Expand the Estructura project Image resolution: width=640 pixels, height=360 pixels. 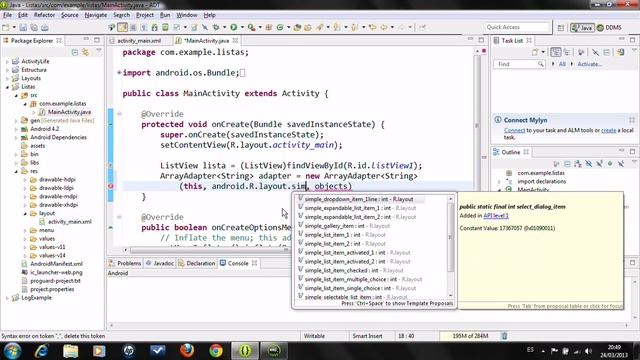click(x=7, y=70)
